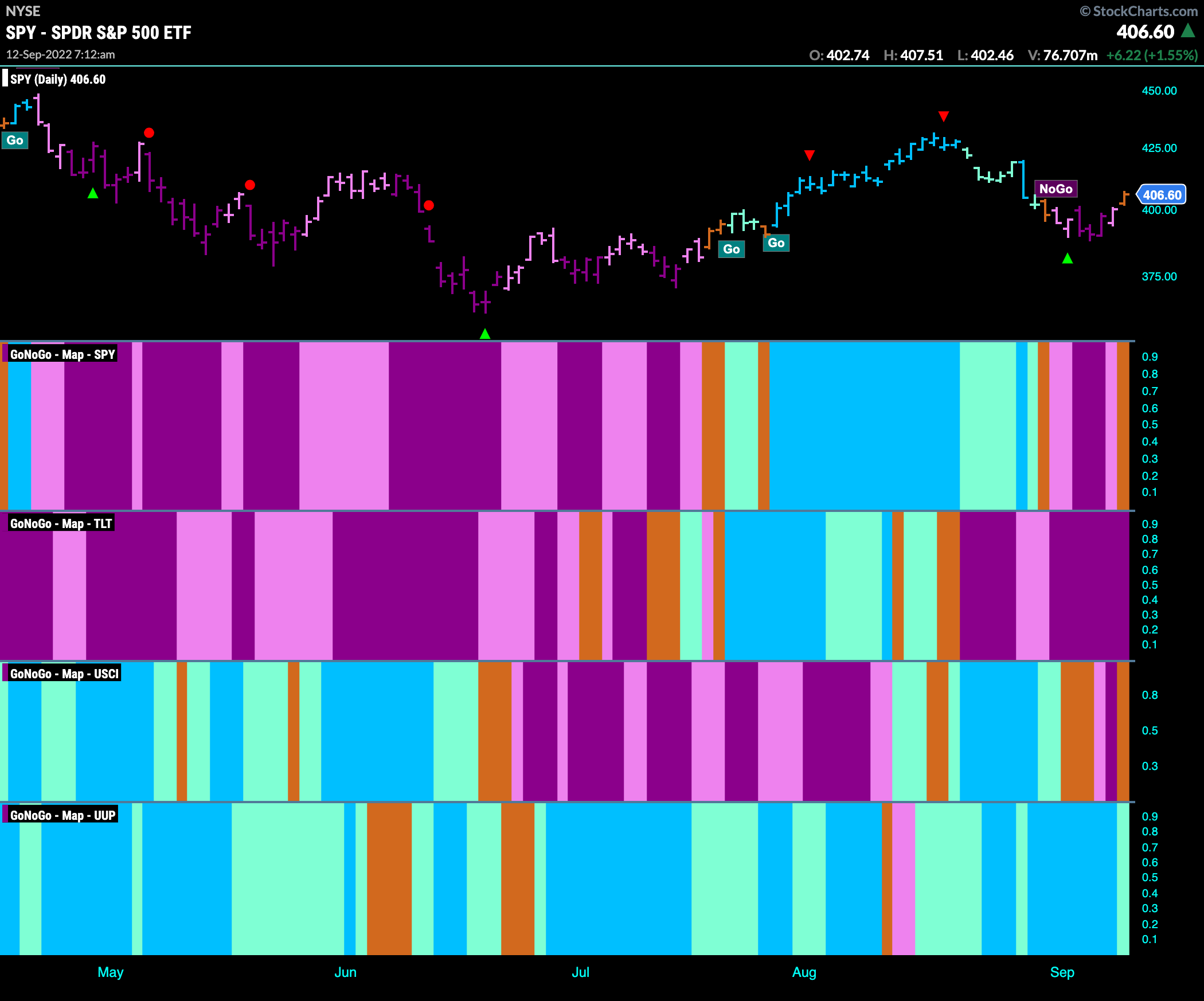Click the red circle marker near 425 in May
Screen dimensions: 1204x1001
pos(149,133)
